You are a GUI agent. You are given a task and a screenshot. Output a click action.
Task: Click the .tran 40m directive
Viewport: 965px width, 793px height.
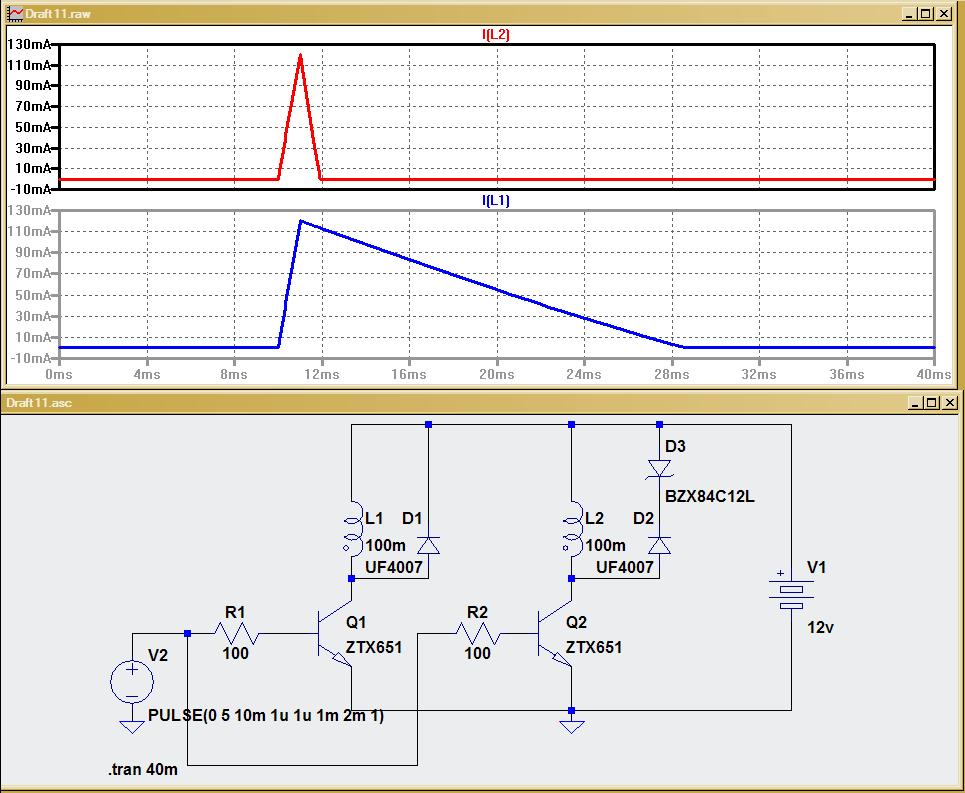(x=143, y=770)
